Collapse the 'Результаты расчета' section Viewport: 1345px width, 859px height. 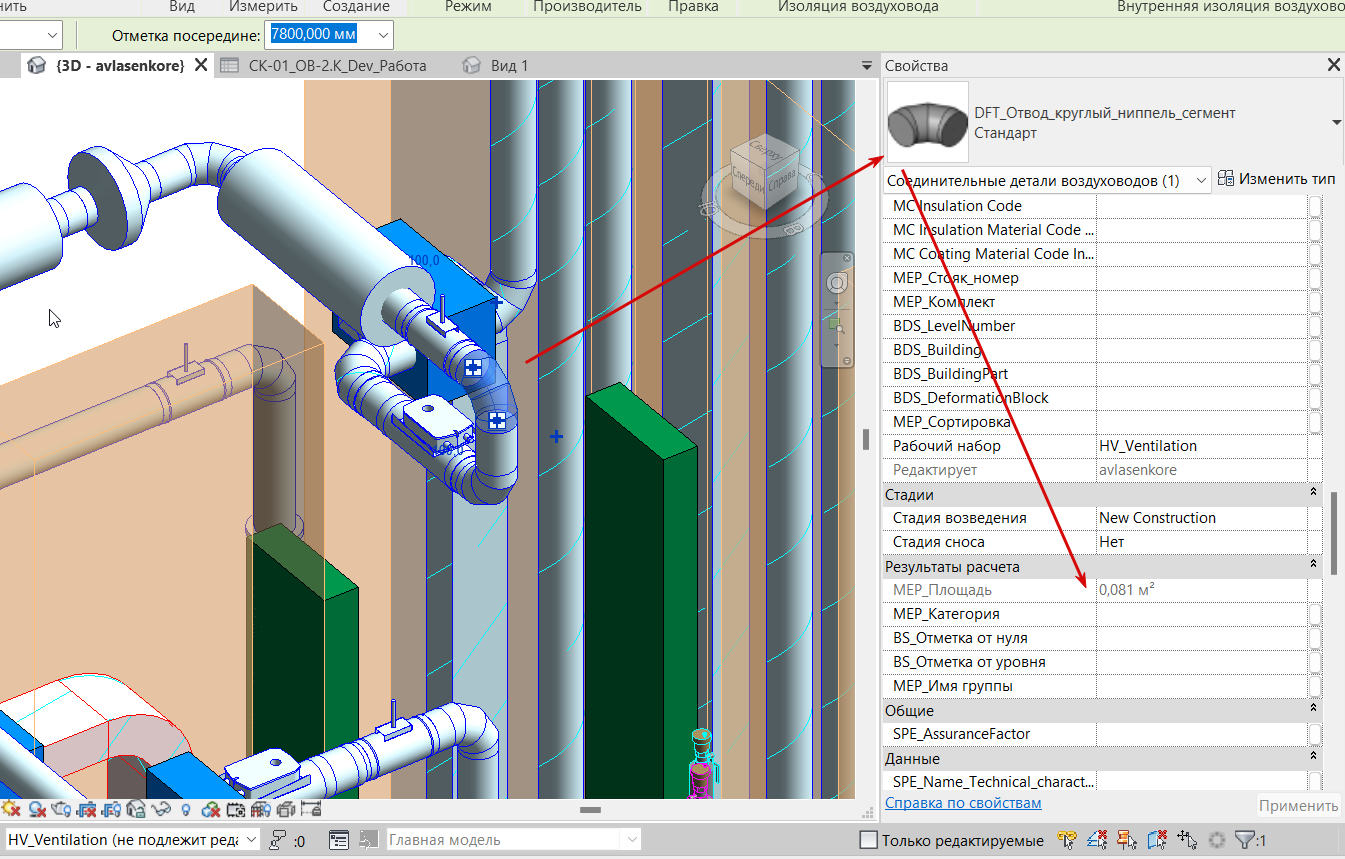click(x=1313, y=566)
